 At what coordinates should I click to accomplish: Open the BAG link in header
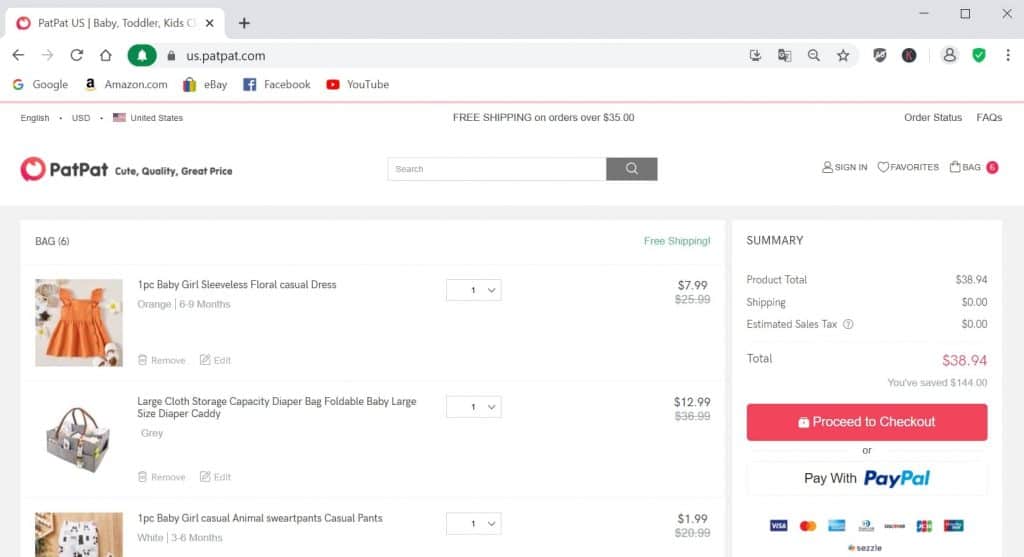pyautogui.click(x=965, y=167)
